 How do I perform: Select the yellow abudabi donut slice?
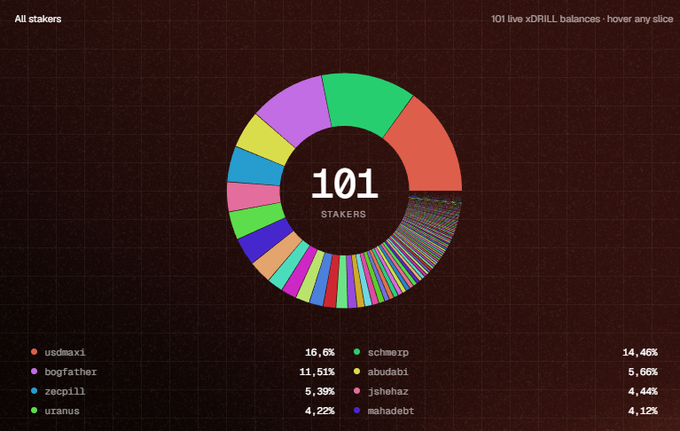point(263,140)
